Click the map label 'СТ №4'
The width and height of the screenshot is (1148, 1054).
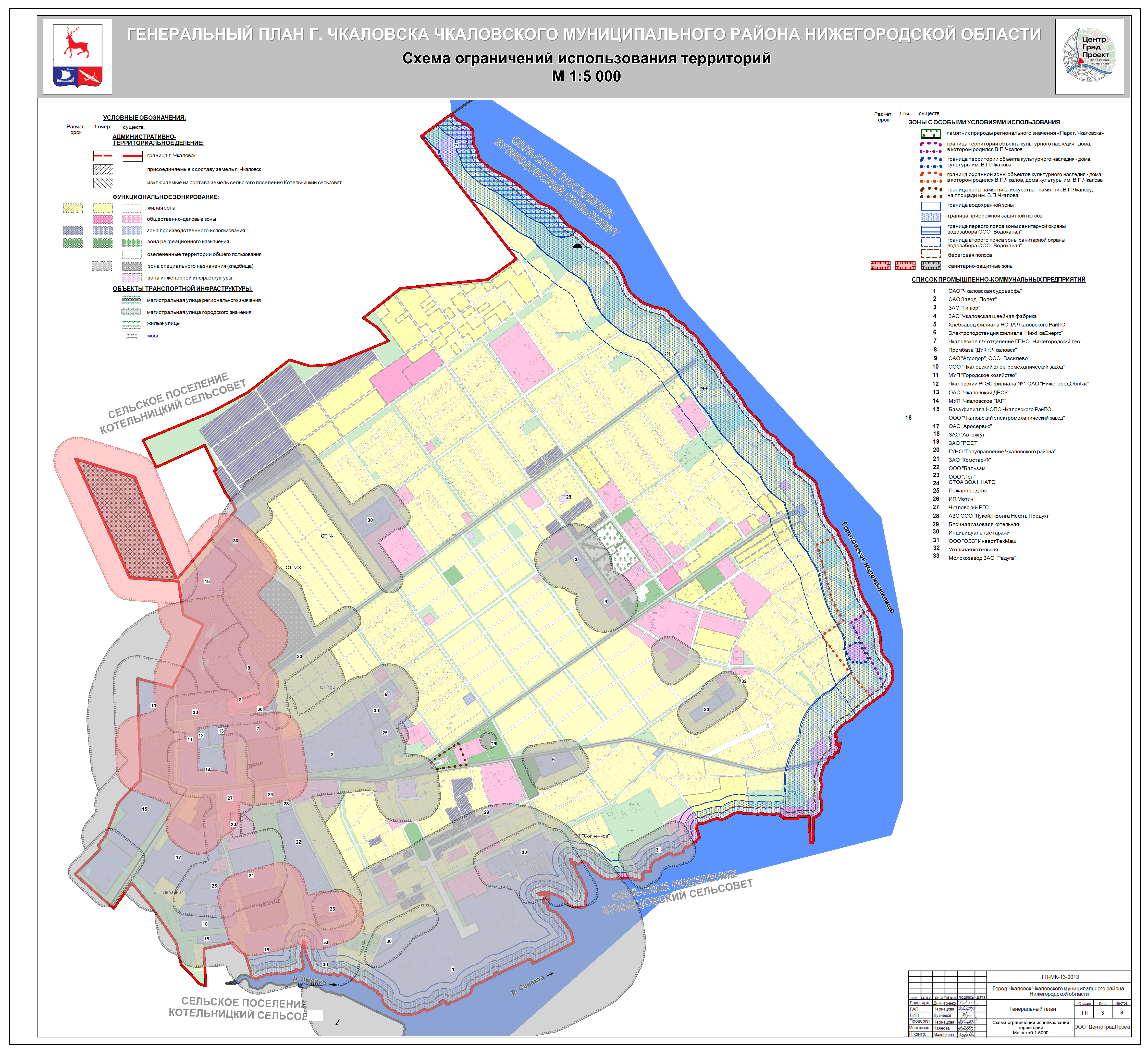coord(672,354)
